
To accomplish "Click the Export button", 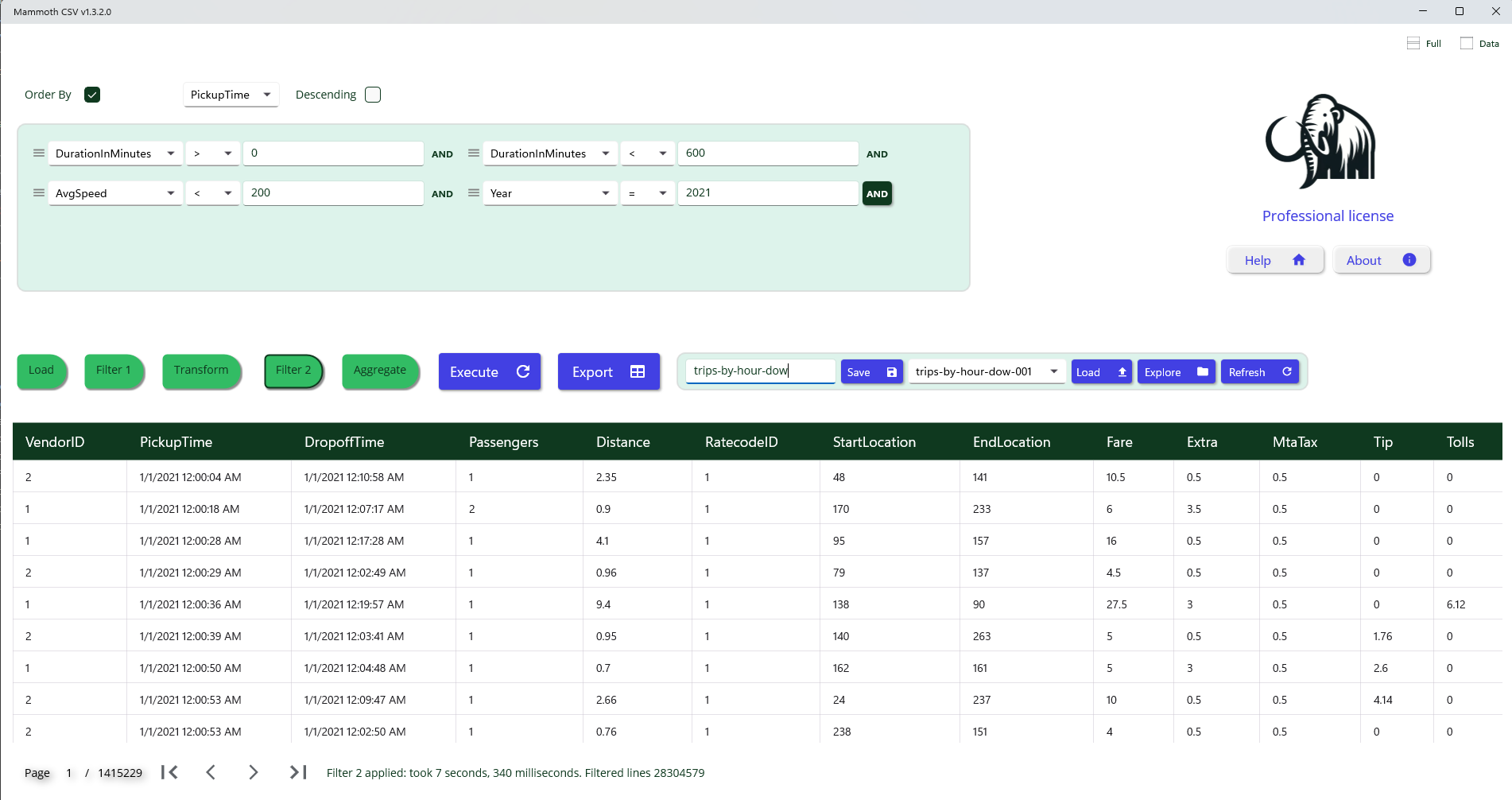I will point(608,371).
